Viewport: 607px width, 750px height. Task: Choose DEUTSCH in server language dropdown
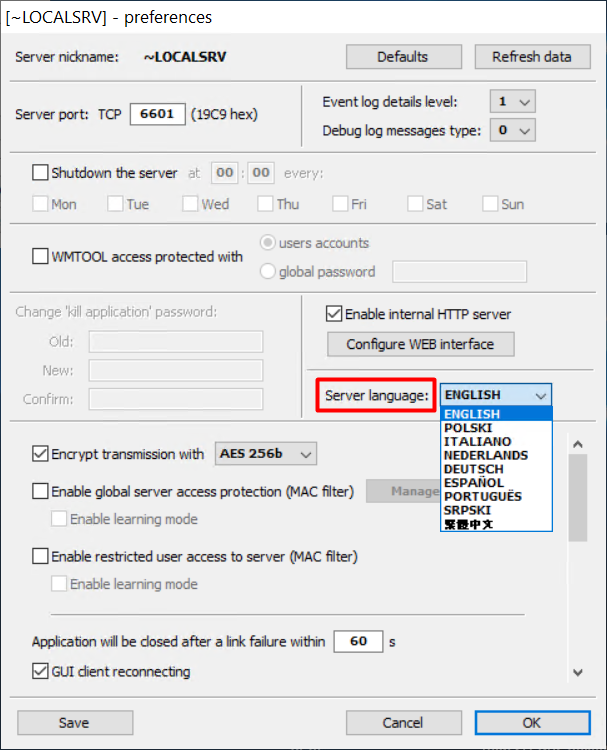click(x=474, y=469)
